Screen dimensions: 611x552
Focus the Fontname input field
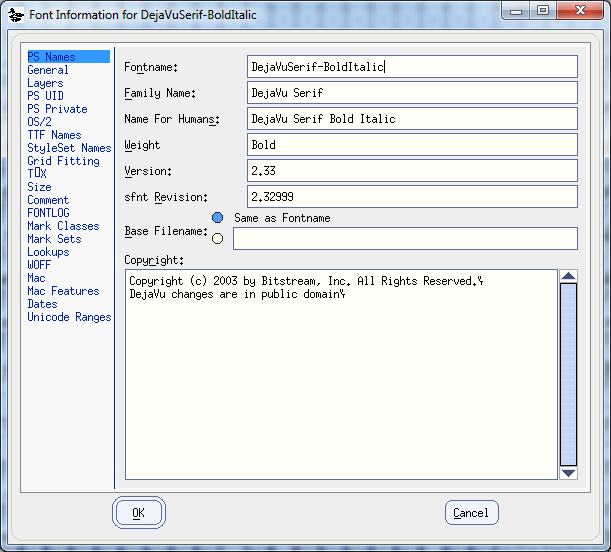coord(412,67)
